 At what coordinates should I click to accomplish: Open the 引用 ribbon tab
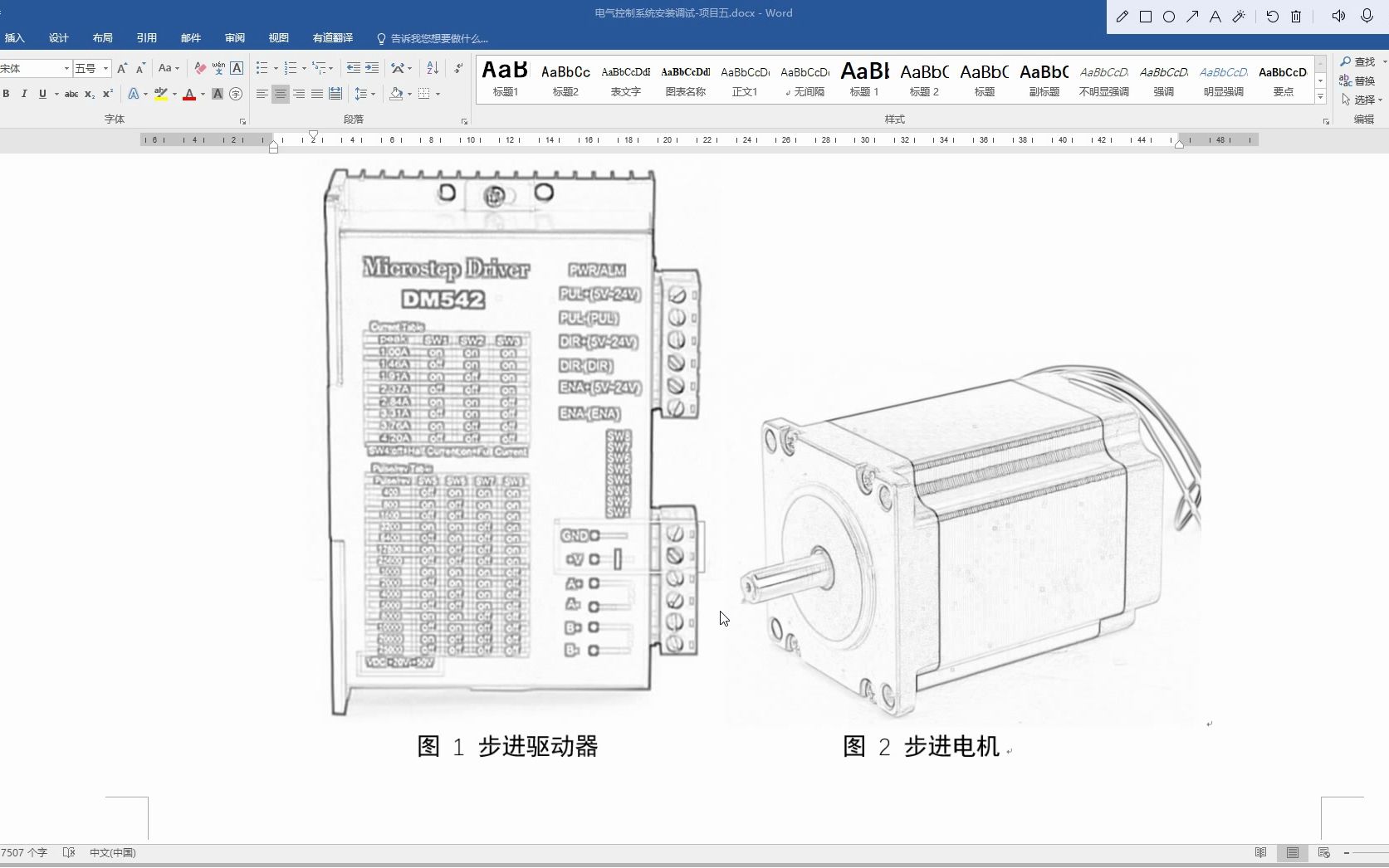click(147, 38)
